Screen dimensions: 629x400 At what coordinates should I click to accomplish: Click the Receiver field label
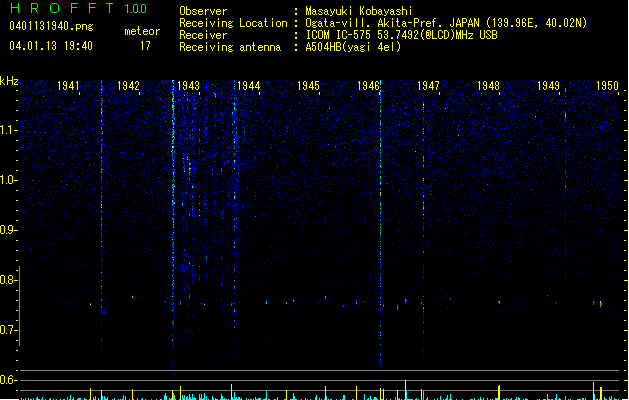click(203, 35)
